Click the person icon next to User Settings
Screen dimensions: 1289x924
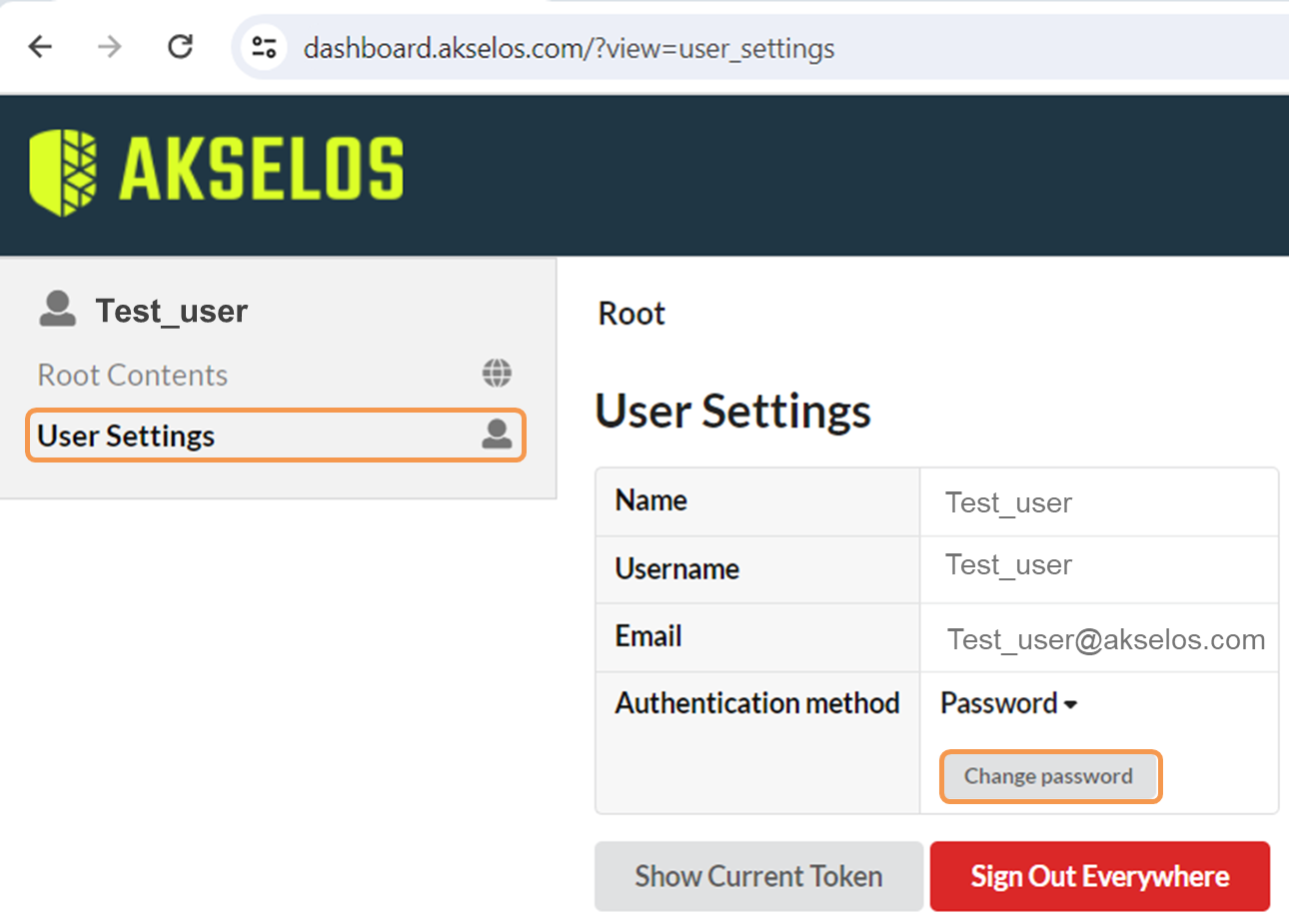click(x=497, y=434)
